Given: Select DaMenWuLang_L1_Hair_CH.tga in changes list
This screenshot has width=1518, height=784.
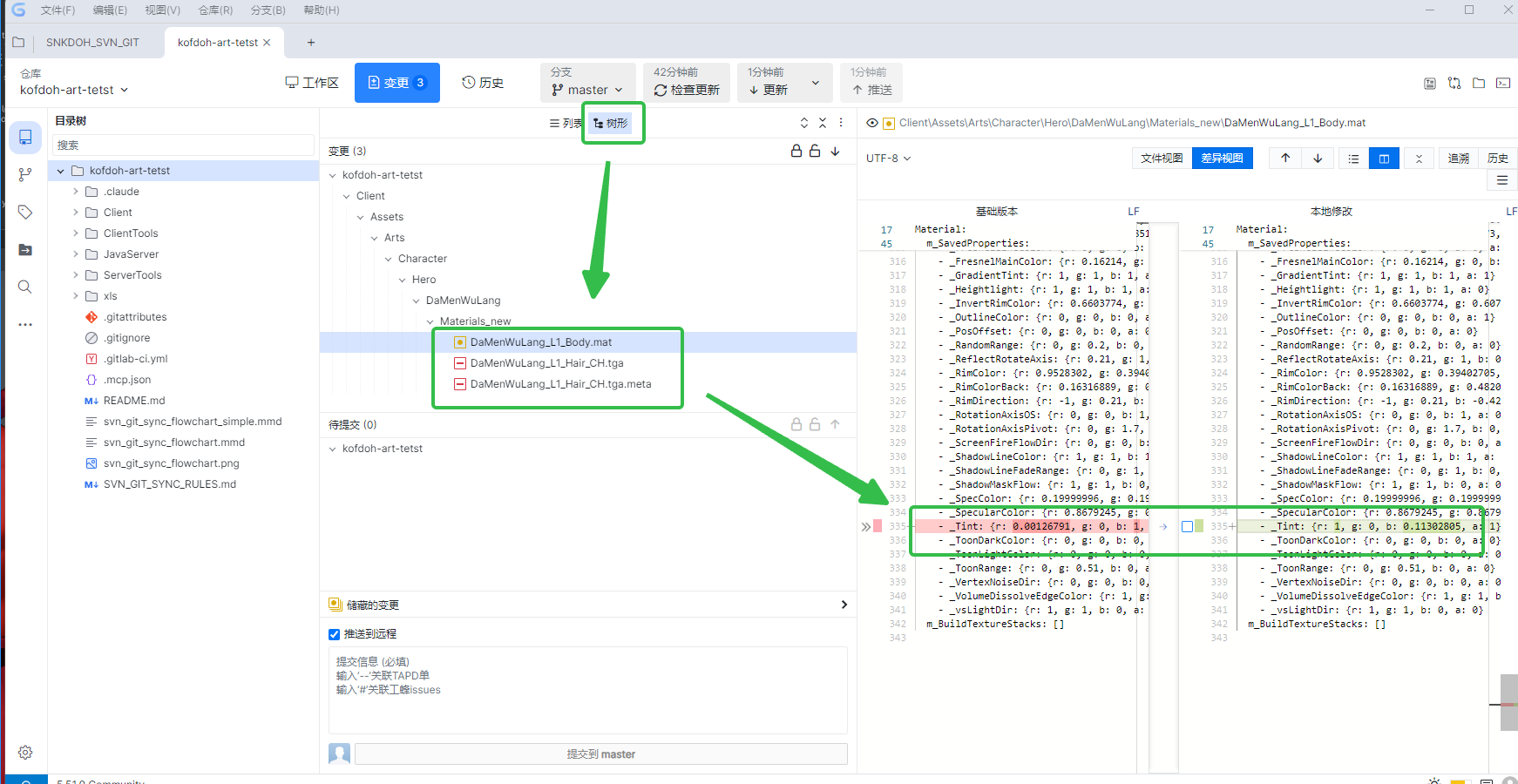Looking at the screenshot, I should (546, 363).
